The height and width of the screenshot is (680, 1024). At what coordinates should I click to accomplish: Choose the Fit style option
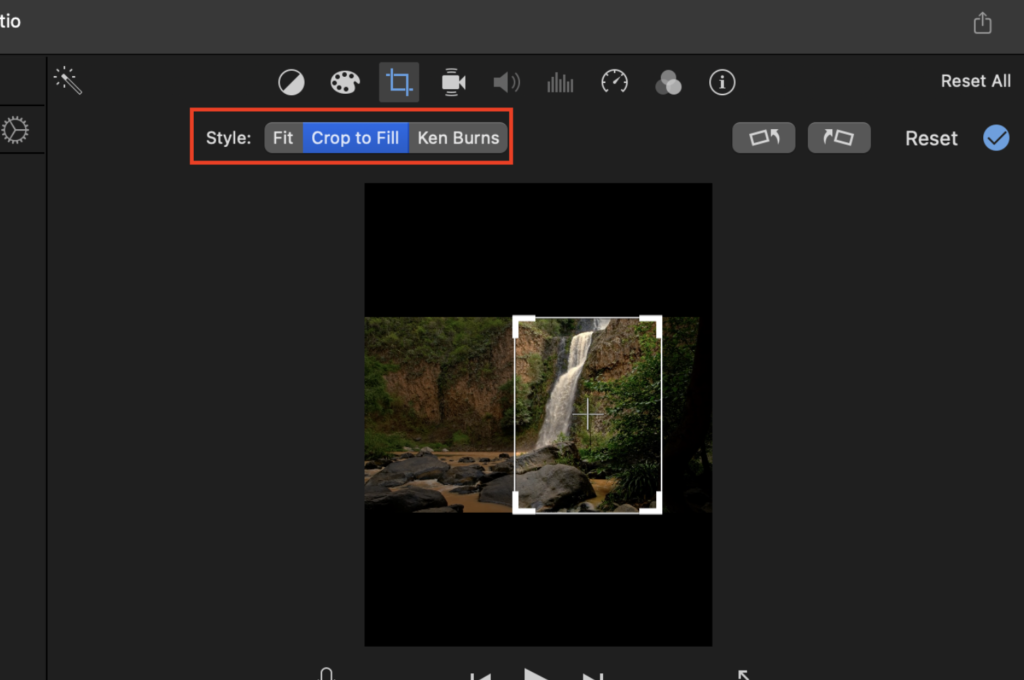tap(284, 138)
